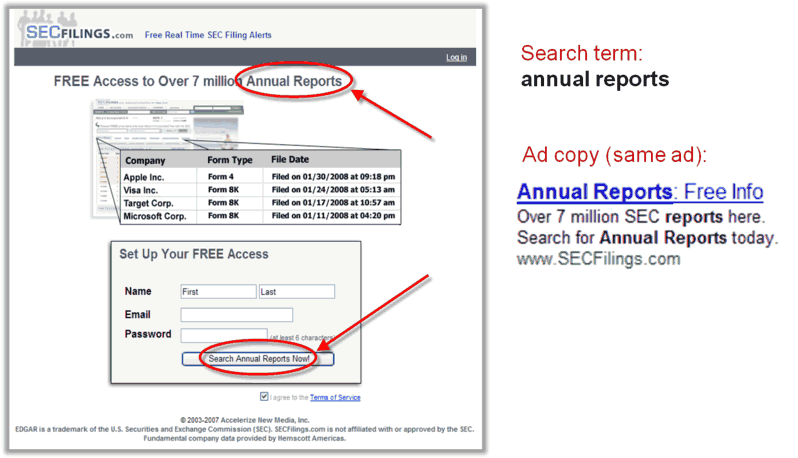This screenshot has height=458, width=798.
Task: Select the Form Type column header
Action: 229,160
